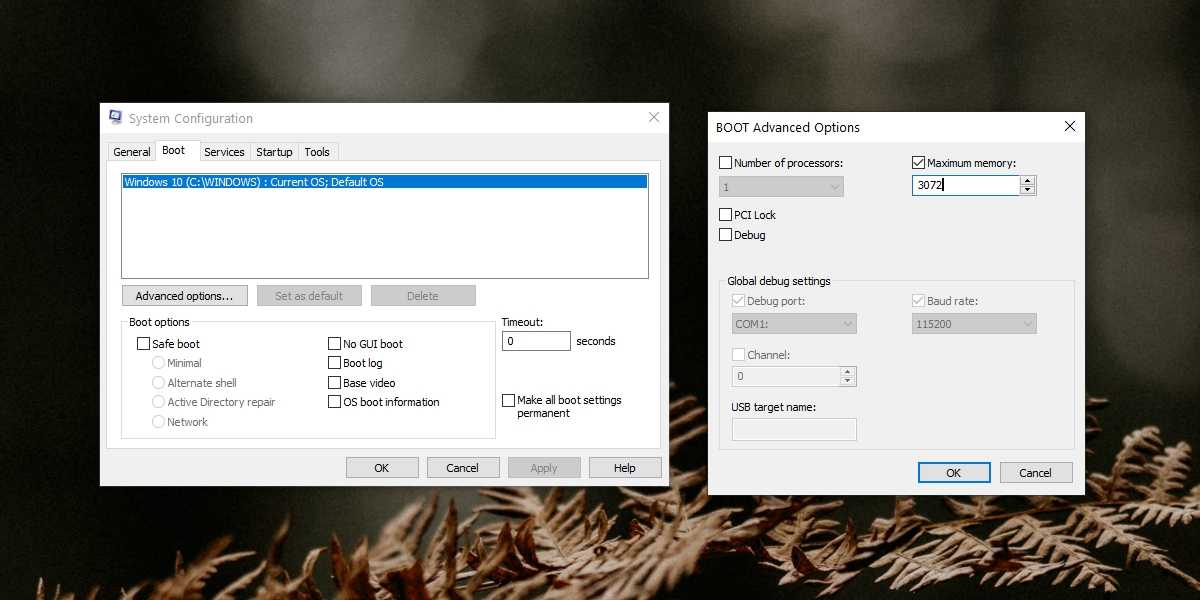Uncheck the Maximum memory checkbox

click(x=919, y=163)
